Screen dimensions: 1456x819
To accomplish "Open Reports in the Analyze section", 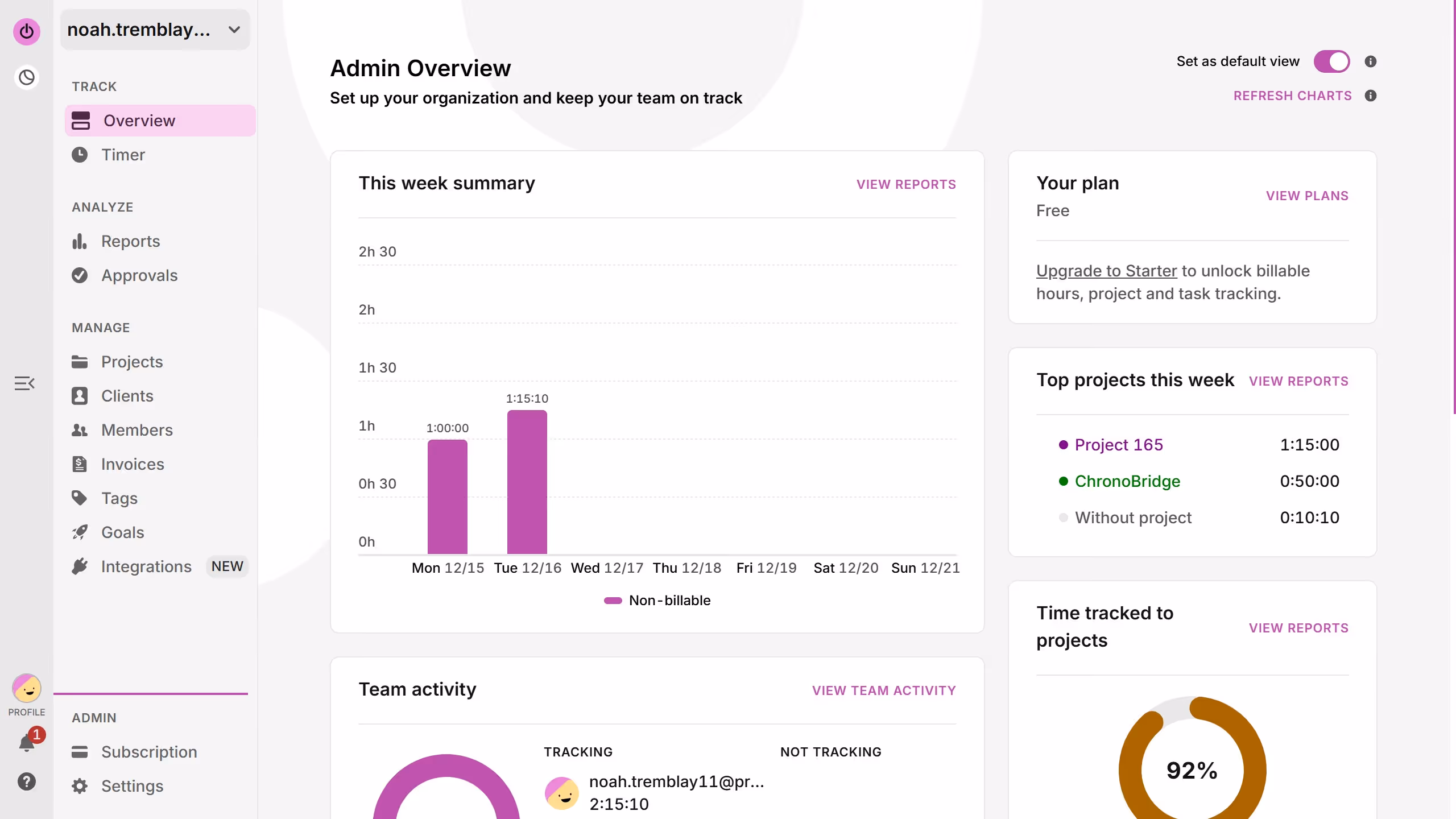I will pyautogui.click(x=160, y=241).
